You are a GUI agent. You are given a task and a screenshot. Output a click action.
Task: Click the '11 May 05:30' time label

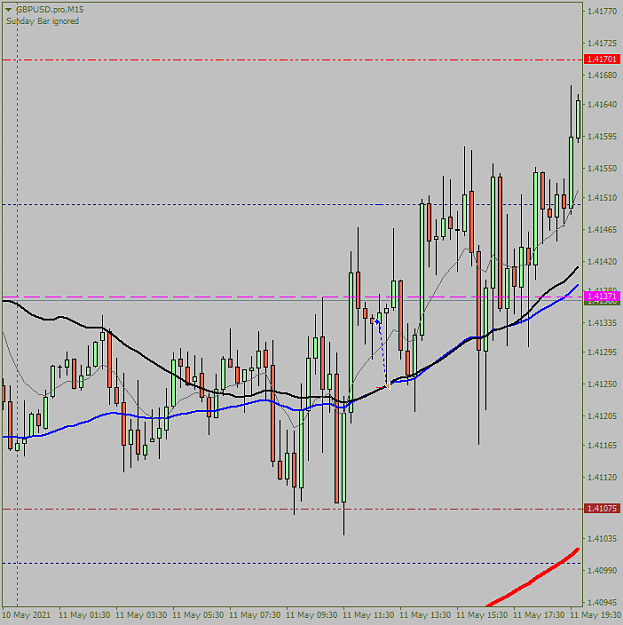click(198, 615)
